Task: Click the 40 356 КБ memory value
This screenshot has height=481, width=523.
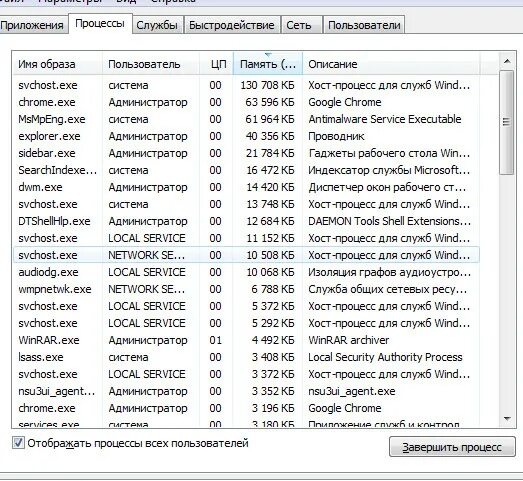Action: [270, 136]
